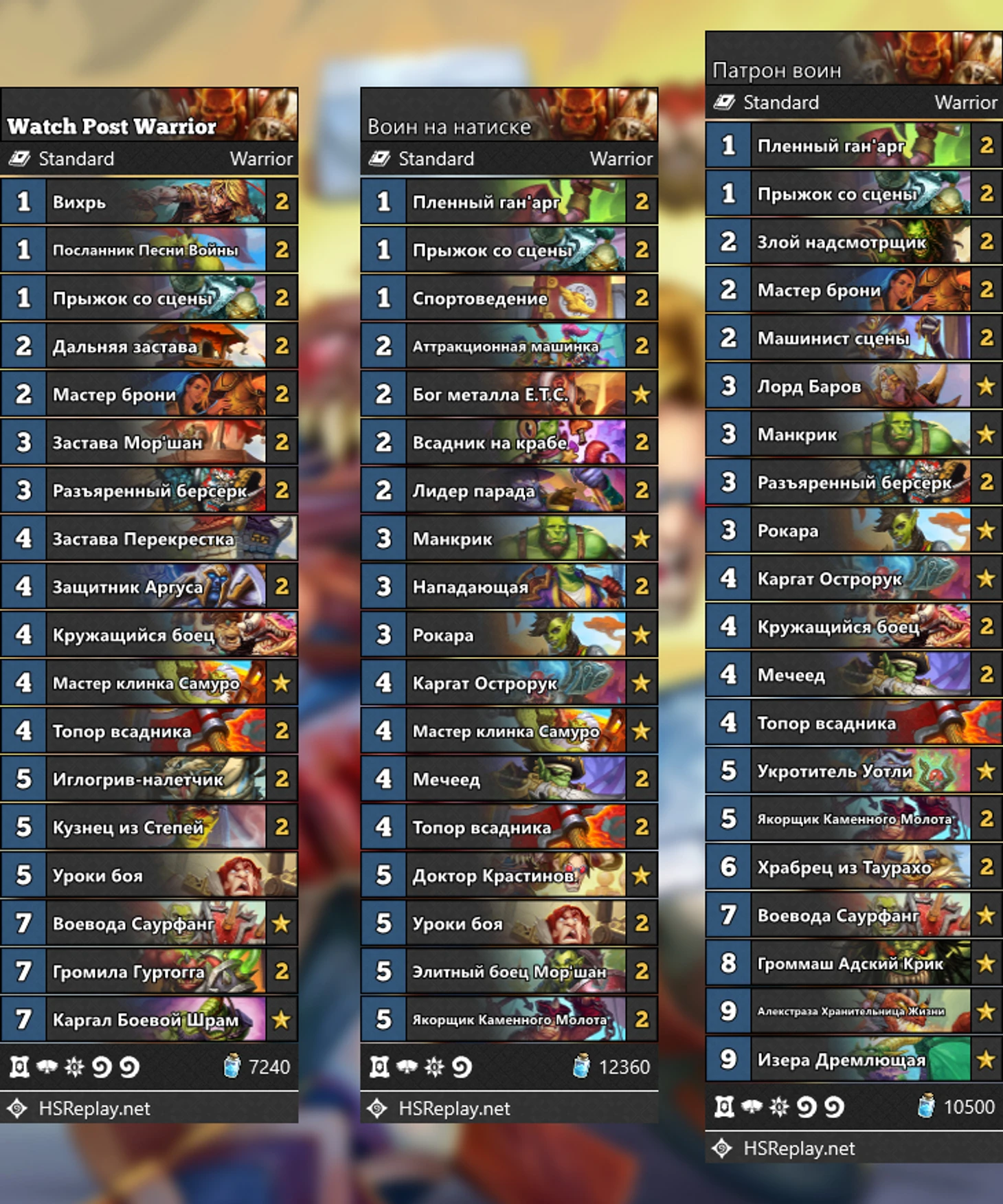Click Вихрь card row
The width and height of the screenshot is (1003, 1204).
pos(149,201)
